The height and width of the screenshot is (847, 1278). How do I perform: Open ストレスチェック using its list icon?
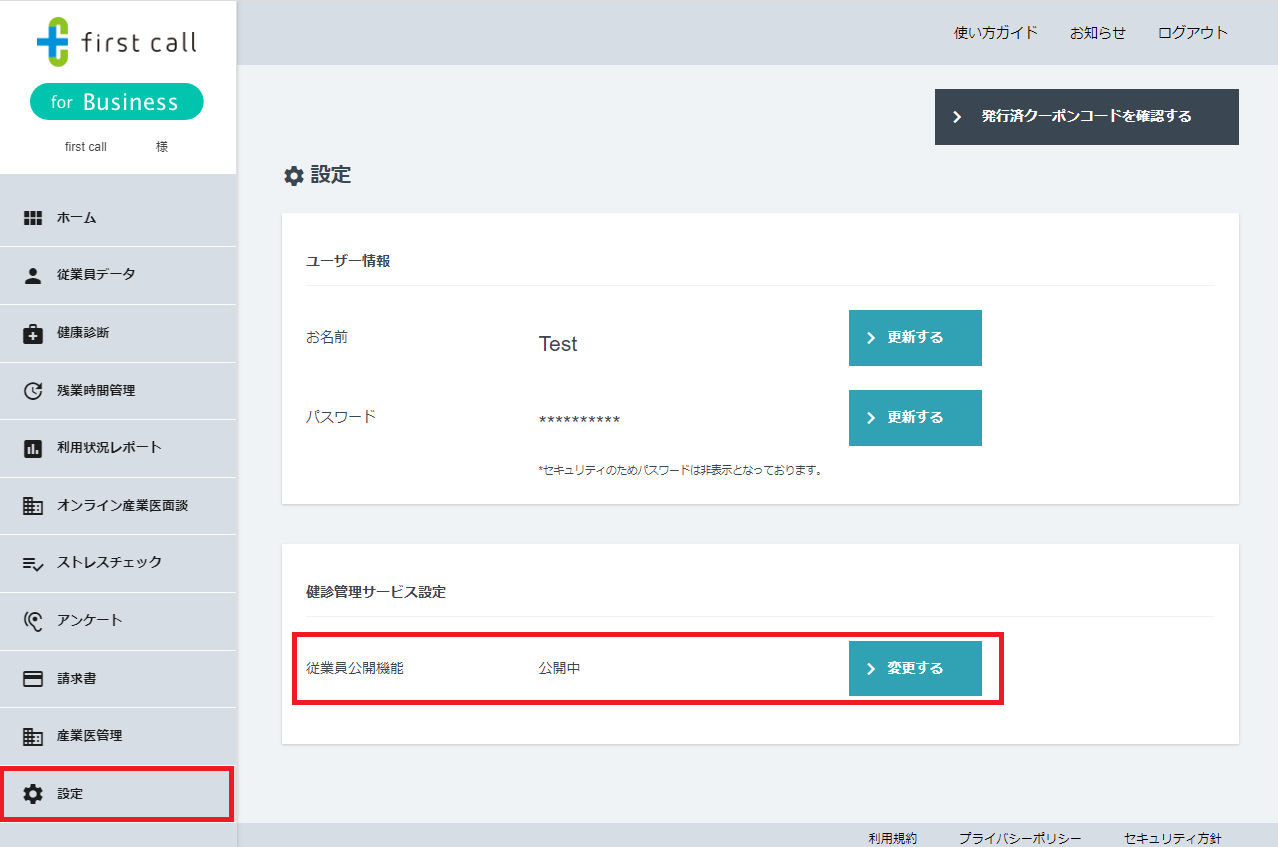pos(33,562)
